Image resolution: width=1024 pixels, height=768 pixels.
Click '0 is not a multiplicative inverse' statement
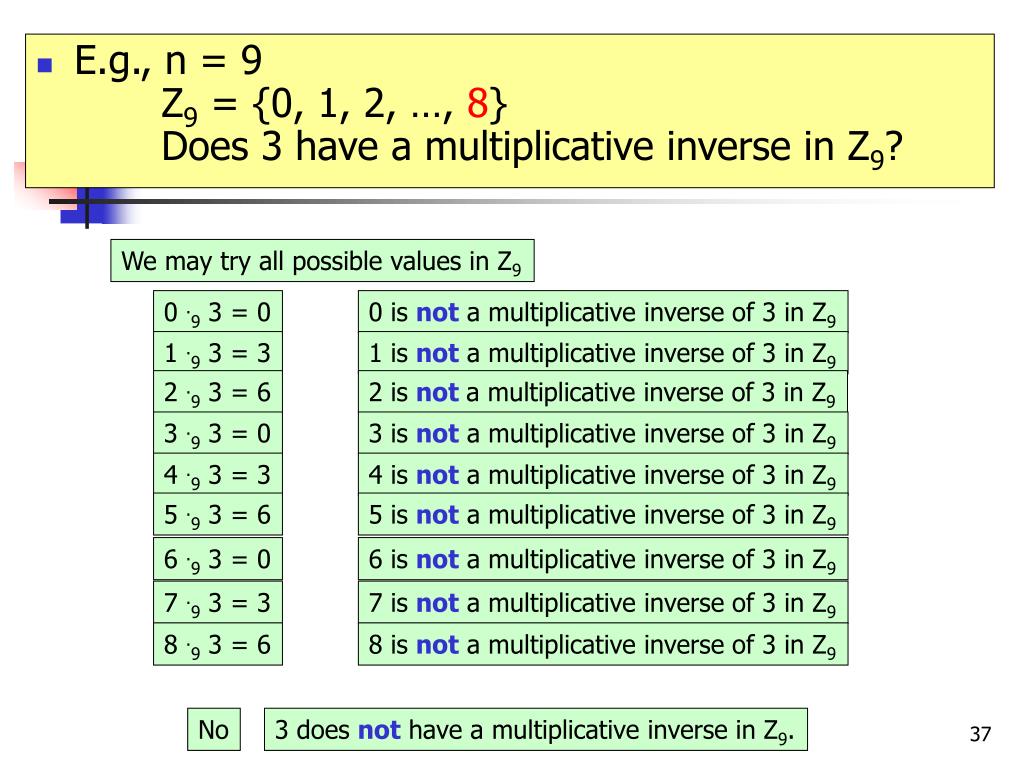[603, 312]
